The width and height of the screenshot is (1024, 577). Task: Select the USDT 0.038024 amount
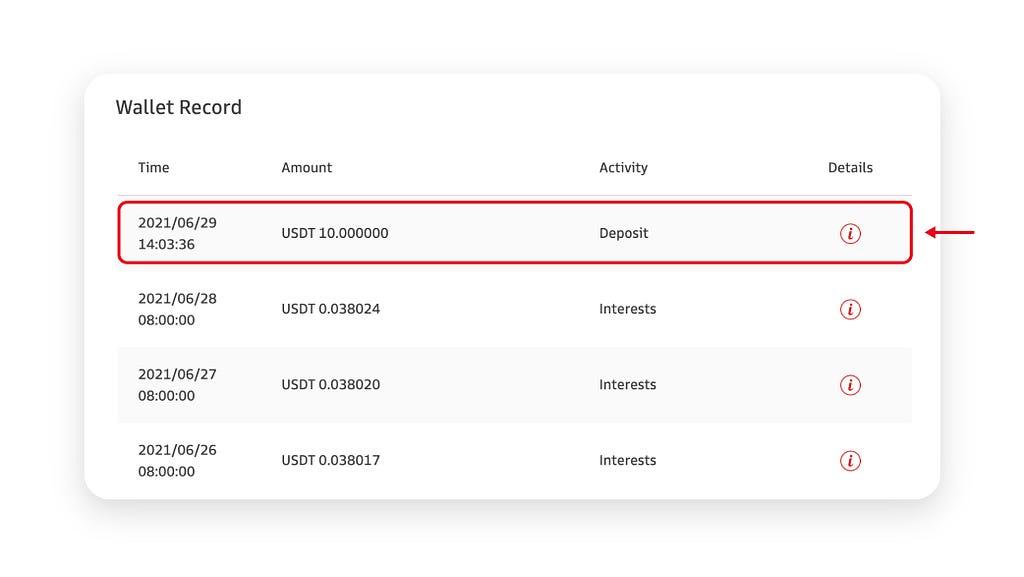coord(330,309)
